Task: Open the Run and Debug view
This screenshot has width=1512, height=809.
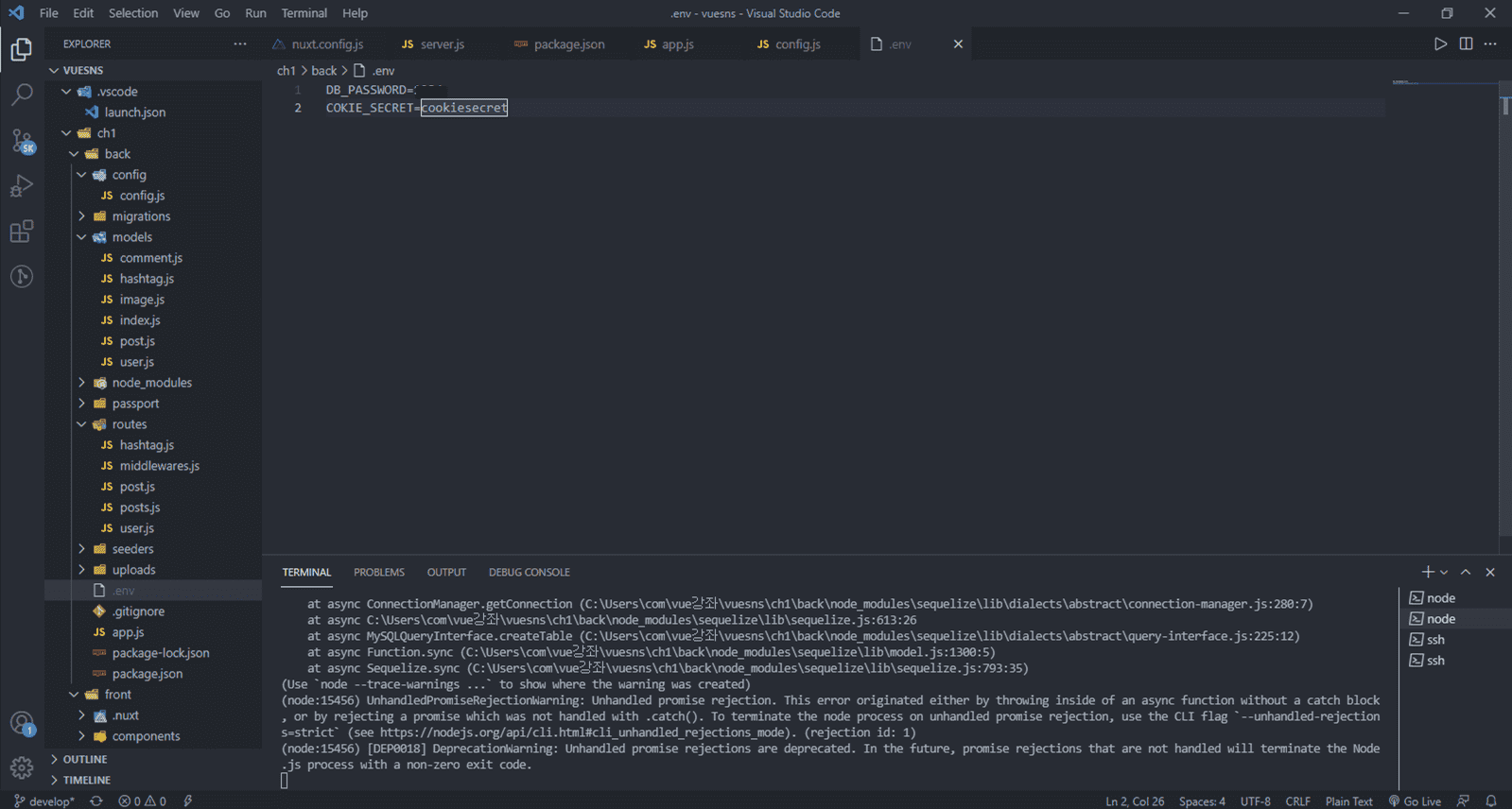Action: (22, 186)
